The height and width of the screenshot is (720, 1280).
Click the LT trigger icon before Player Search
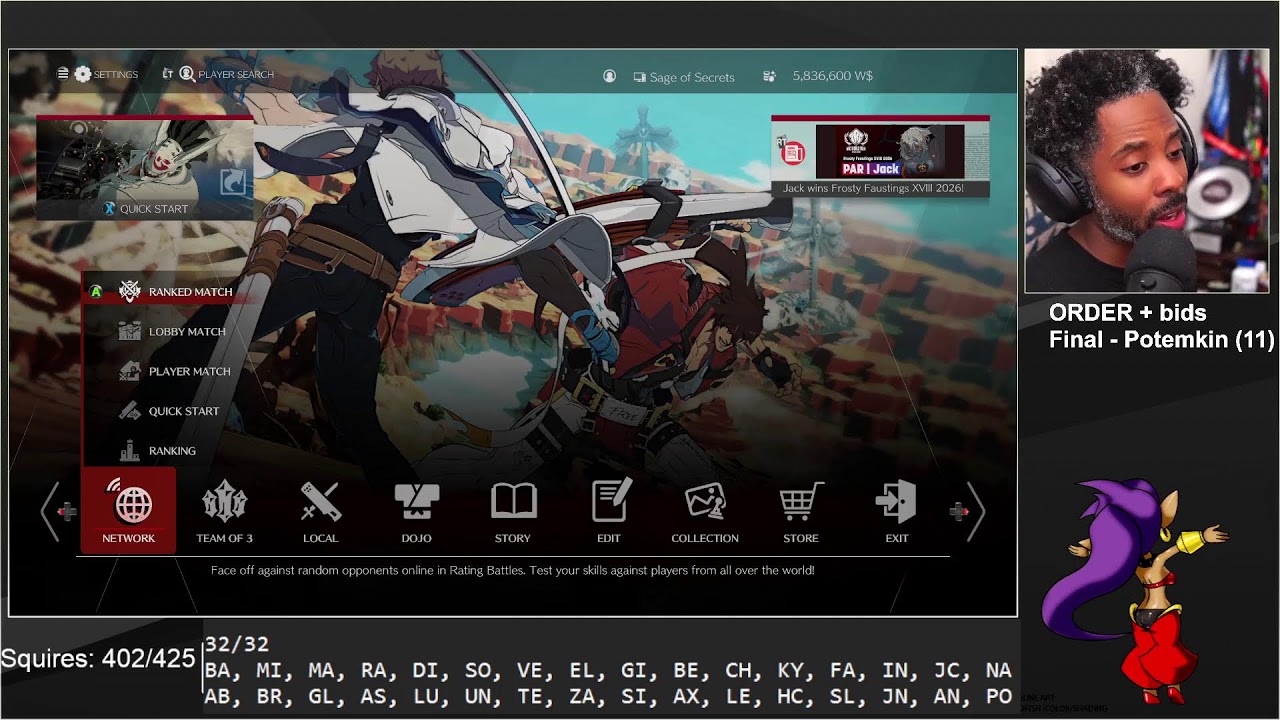point(167,74)
